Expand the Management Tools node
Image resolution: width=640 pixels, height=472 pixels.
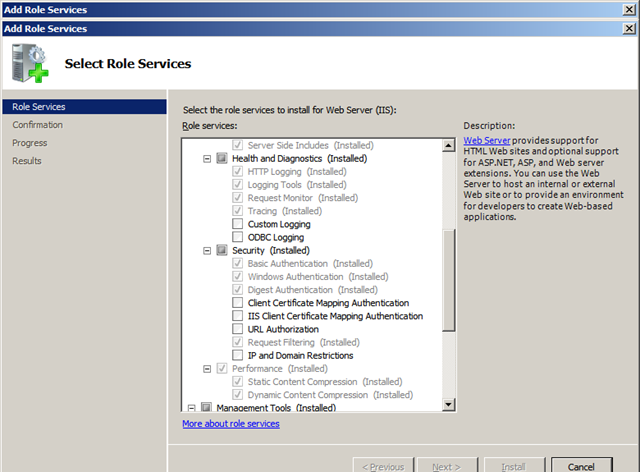coord(192,407)
